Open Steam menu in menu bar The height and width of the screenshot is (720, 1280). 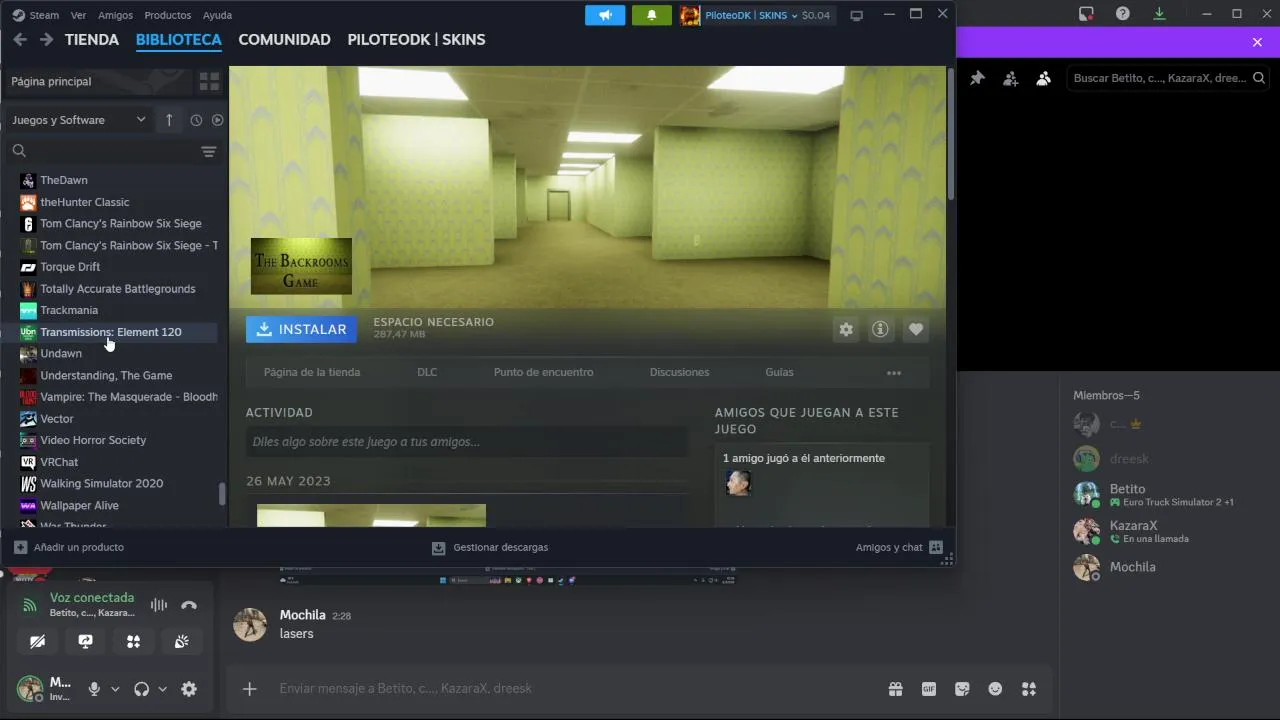pyautogui.click(x=44, y=15)
